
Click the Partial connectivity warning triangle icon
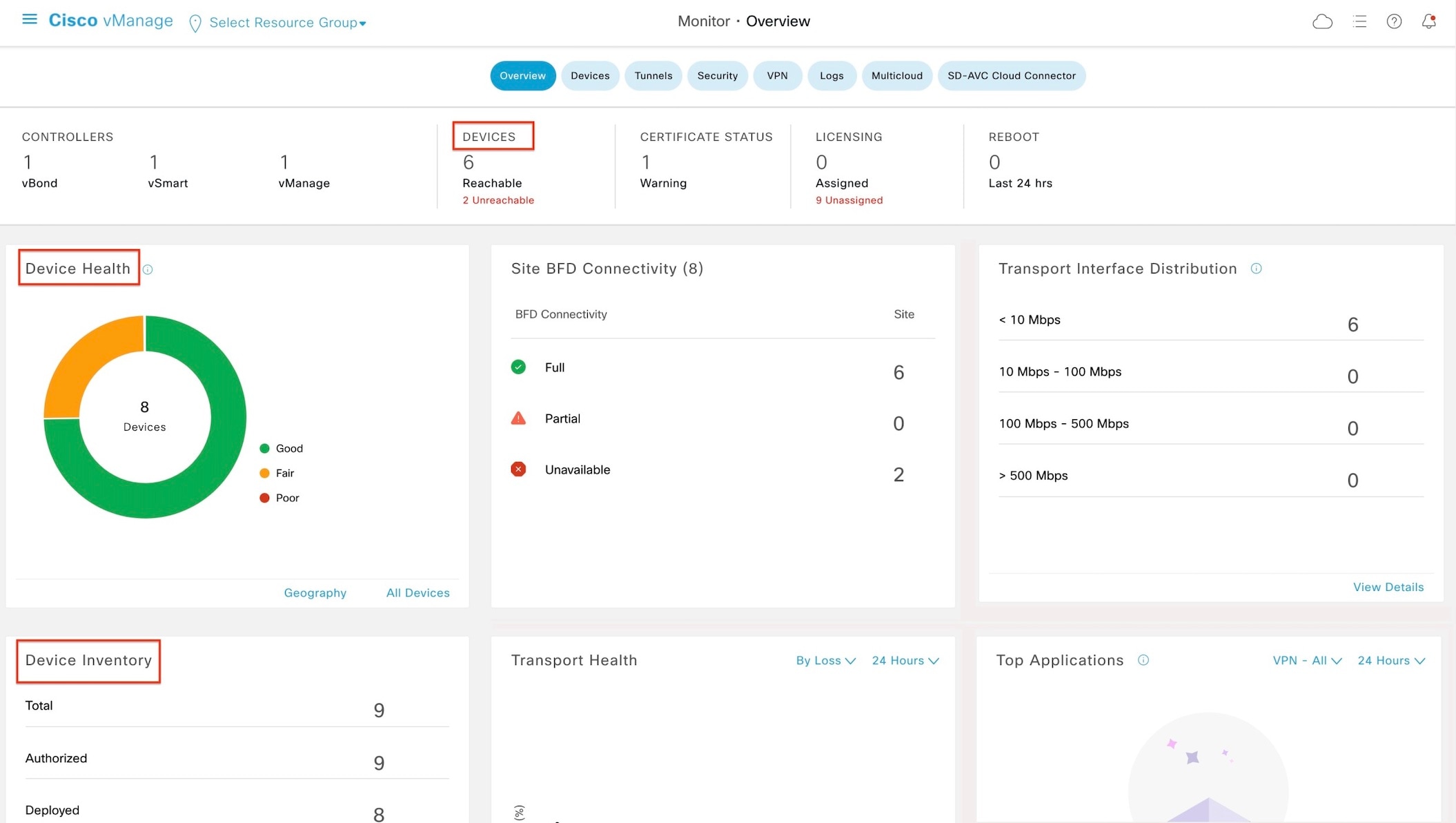pos(518,418)
